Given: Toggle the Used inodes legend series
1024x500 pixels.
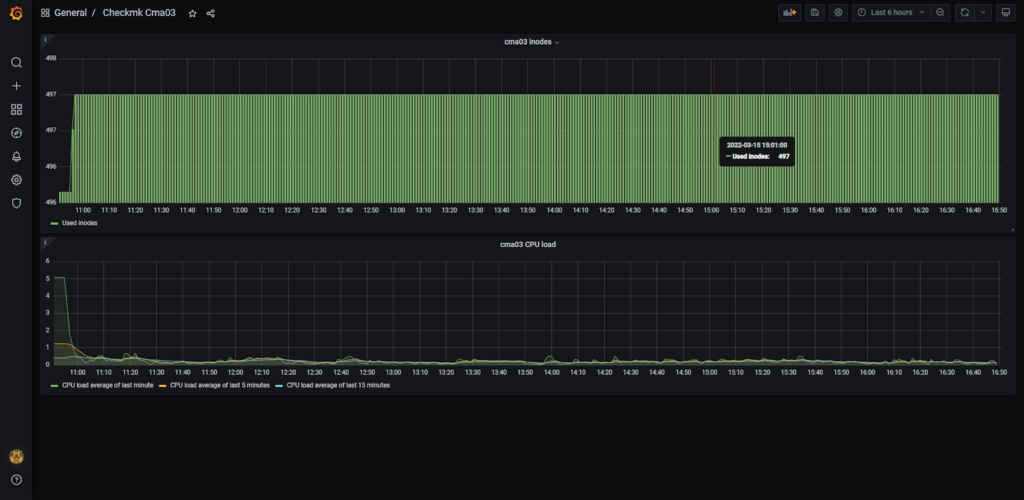Looking at the screenshot, I should point(79,223).
